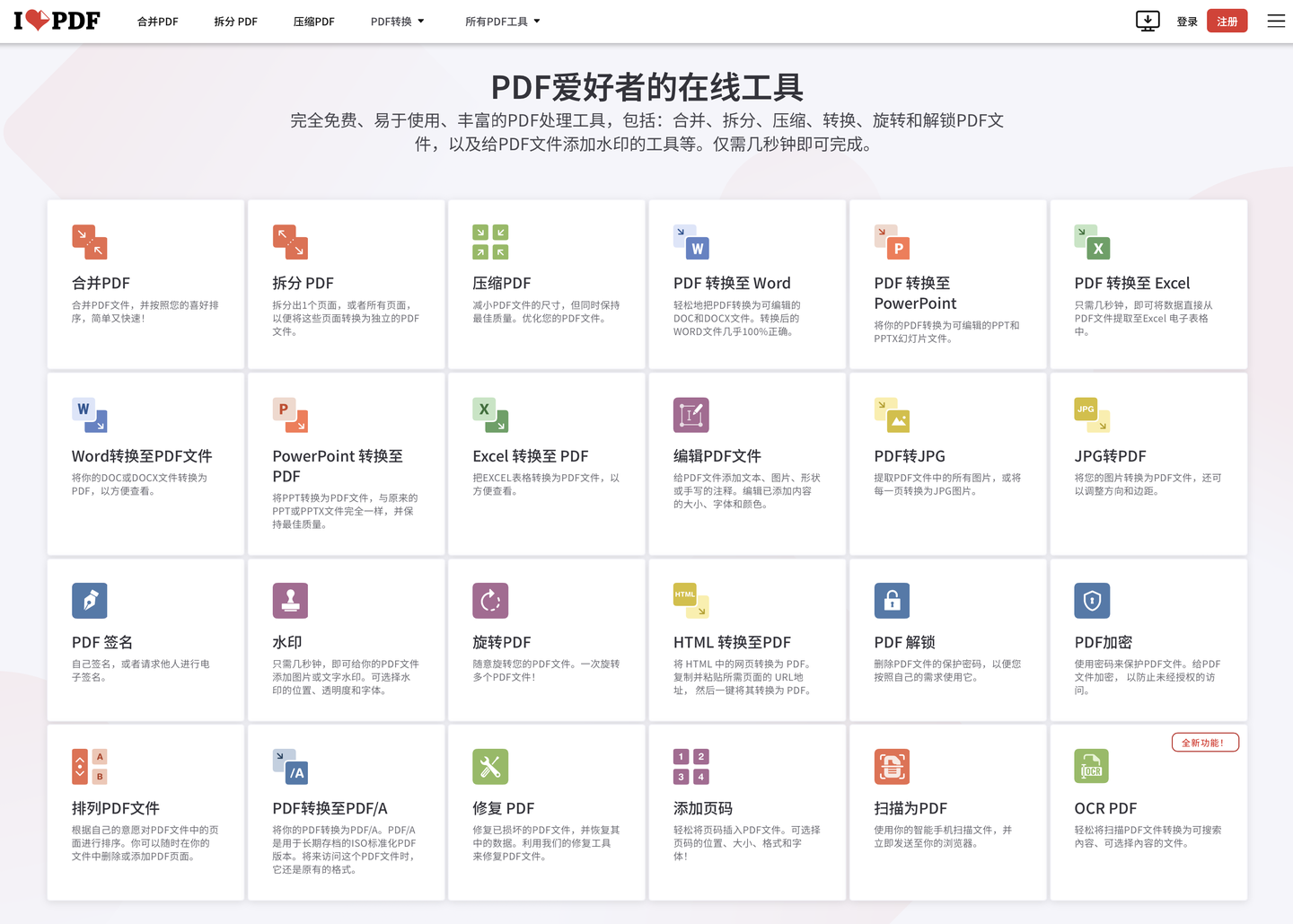This screenshot has height=924, width=1293.
Task: Select the JPG转PDF icon
Action: (x=1092, y=415)
